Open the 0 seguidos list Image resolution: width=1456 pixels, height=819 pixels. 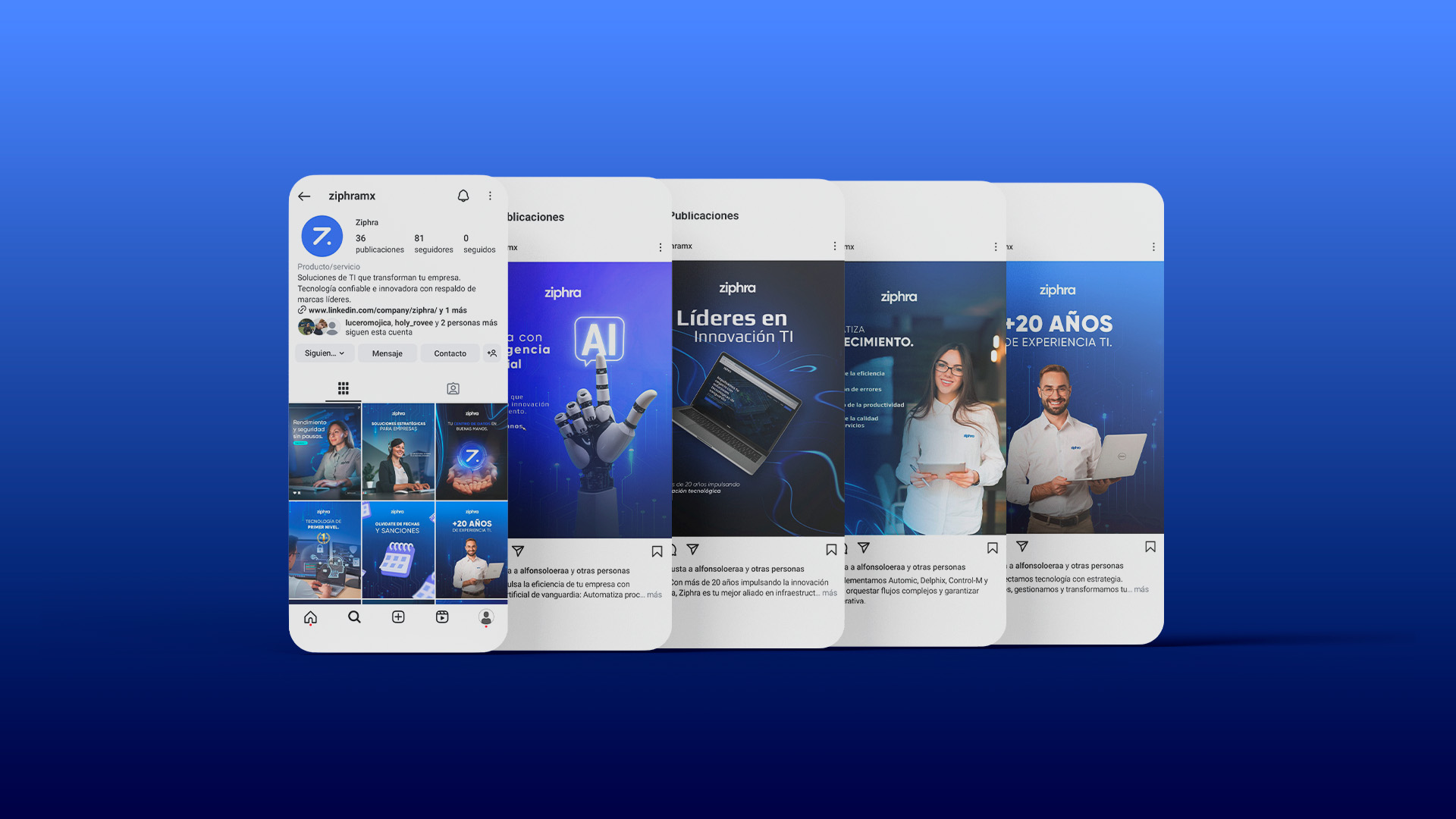coord(479,243)
